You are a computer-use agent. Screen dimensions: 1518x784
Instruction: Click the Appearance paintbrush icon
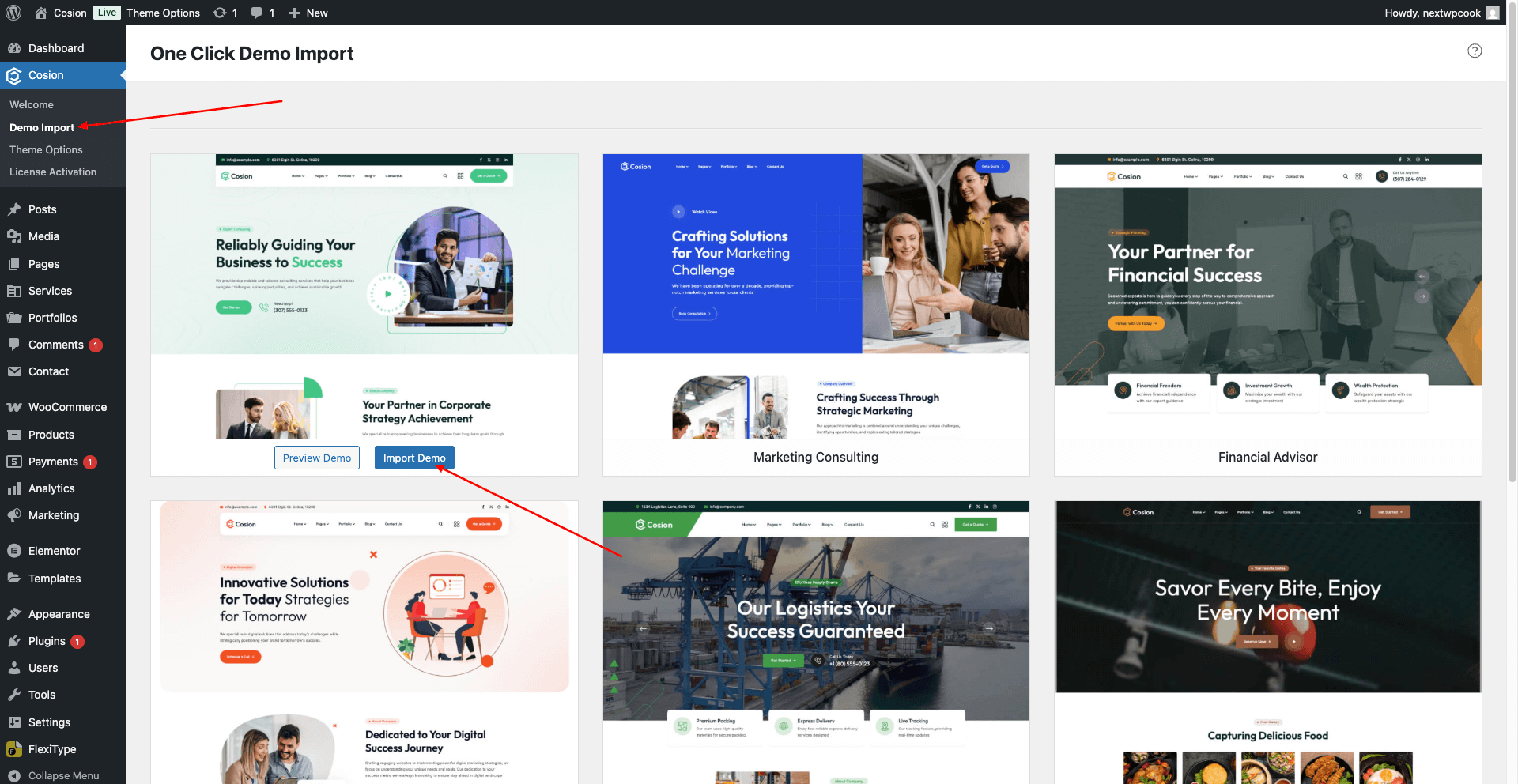(x=14, y=614)
